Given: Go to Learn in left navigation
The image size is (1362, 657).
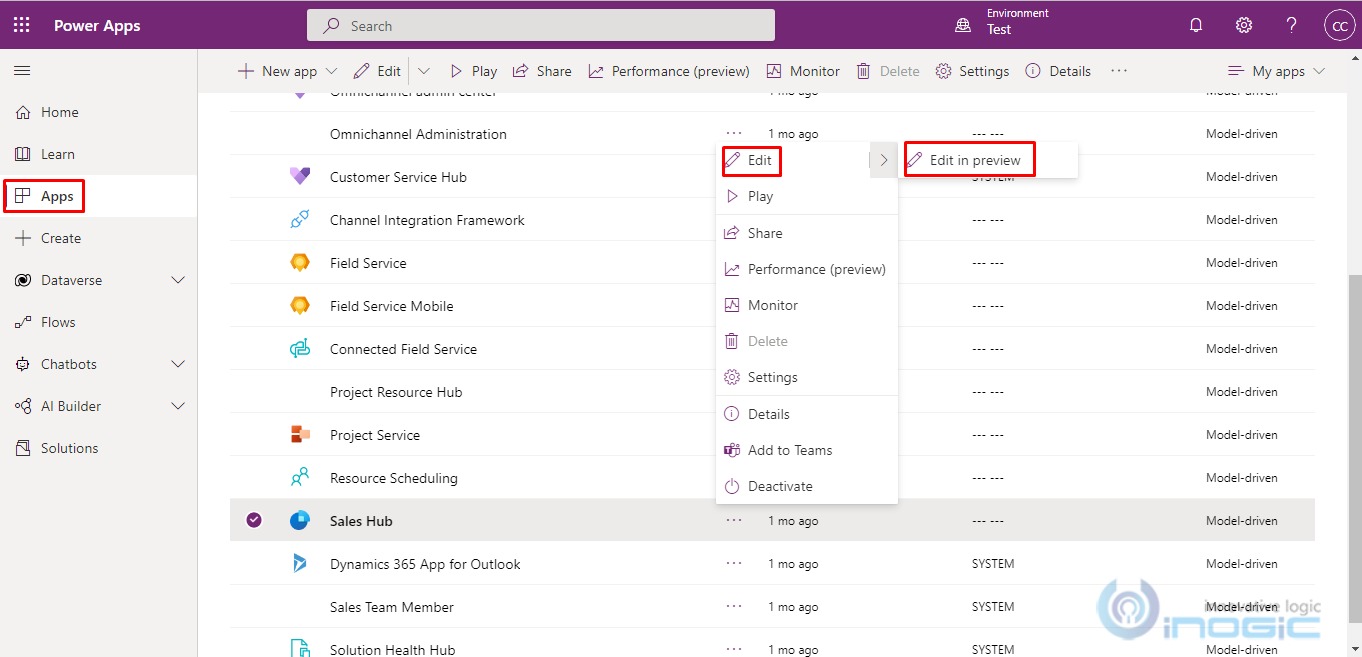Looking at the screenshot, I should click(x=98, y=154).
